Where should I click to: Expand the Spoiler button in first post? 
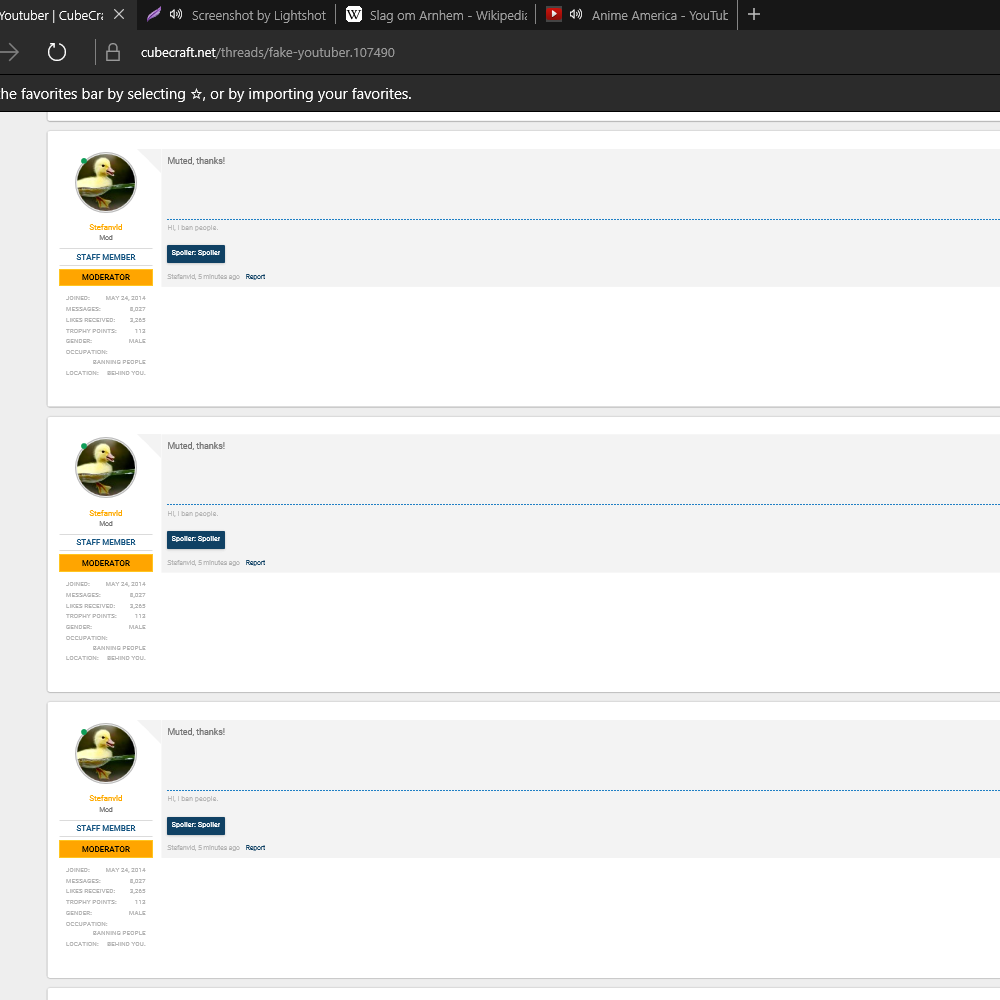coord(196,253)
